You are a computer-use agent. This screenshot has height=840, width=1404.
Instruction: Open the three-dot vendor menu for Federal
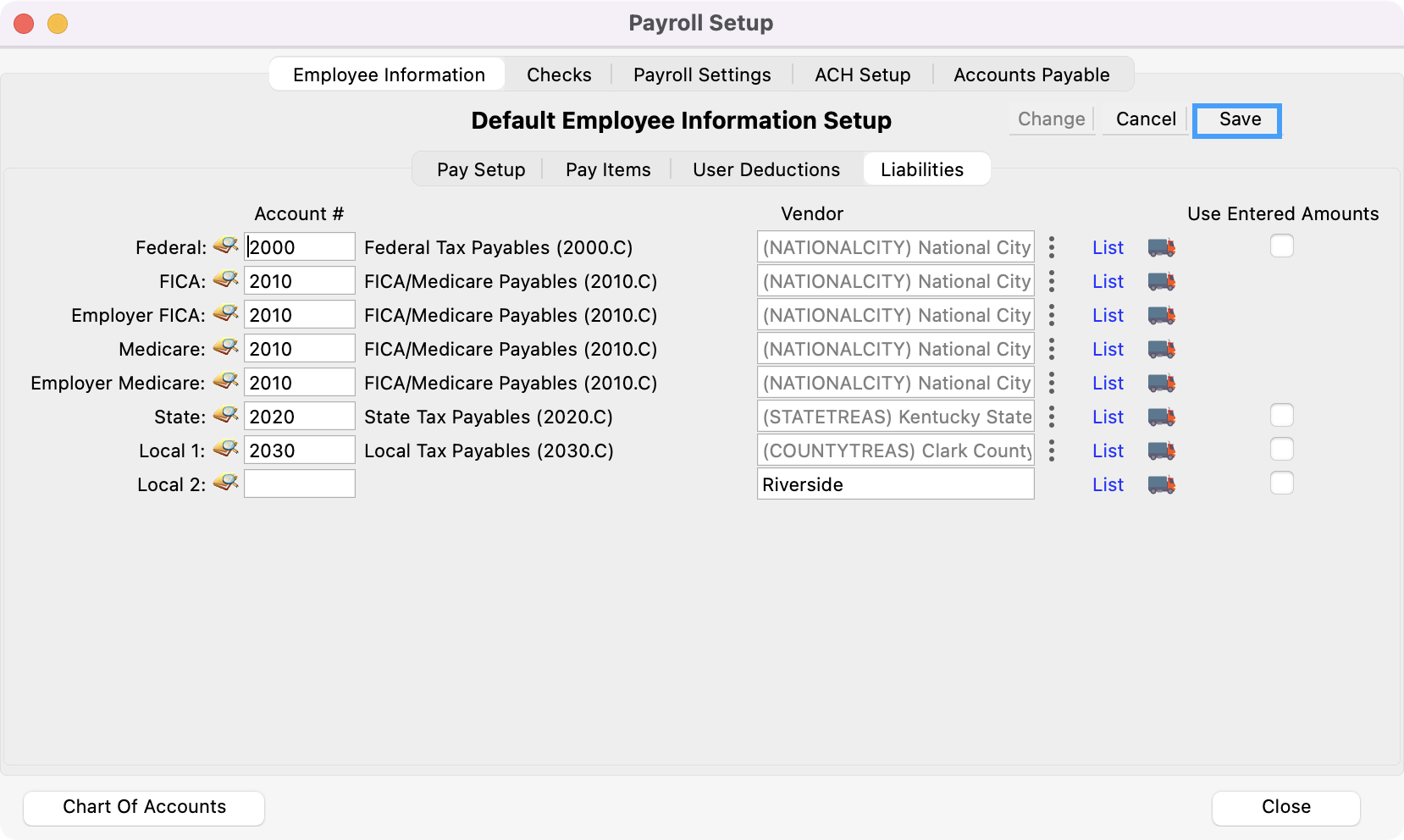[1052, 247]
